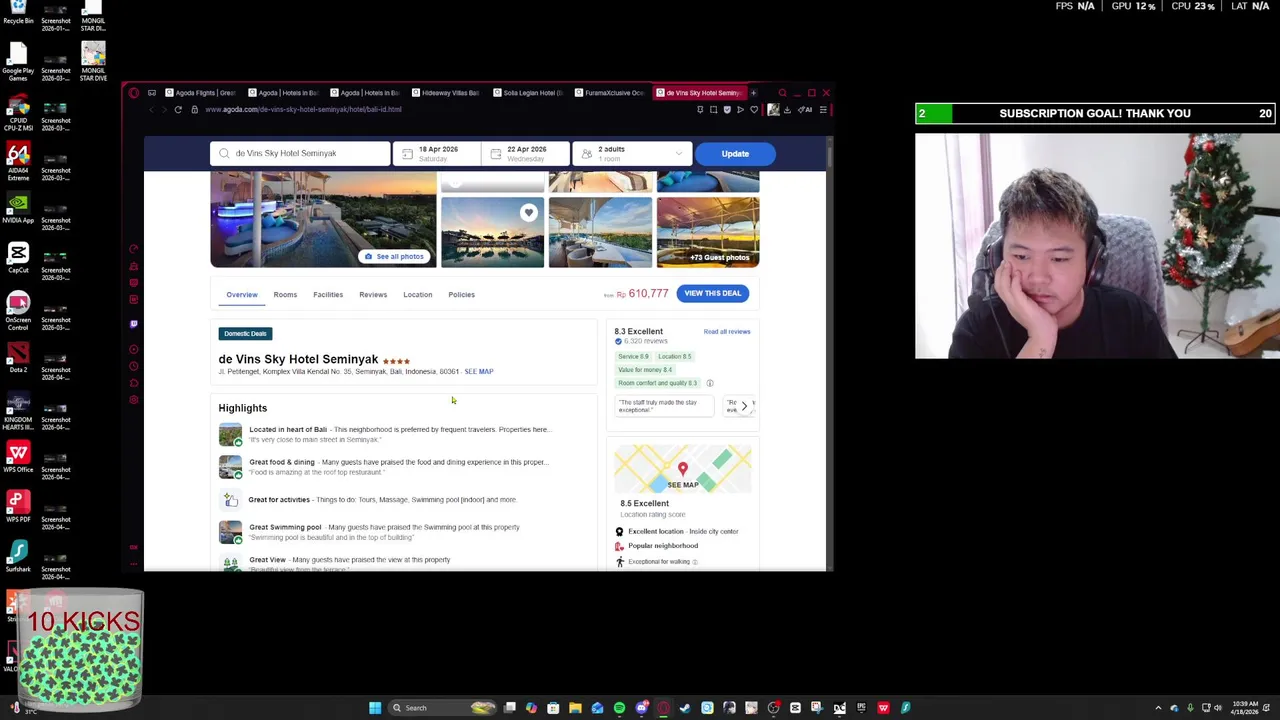Go back in browser history
The image size is (1280, 720).
[x=152, y=109]
